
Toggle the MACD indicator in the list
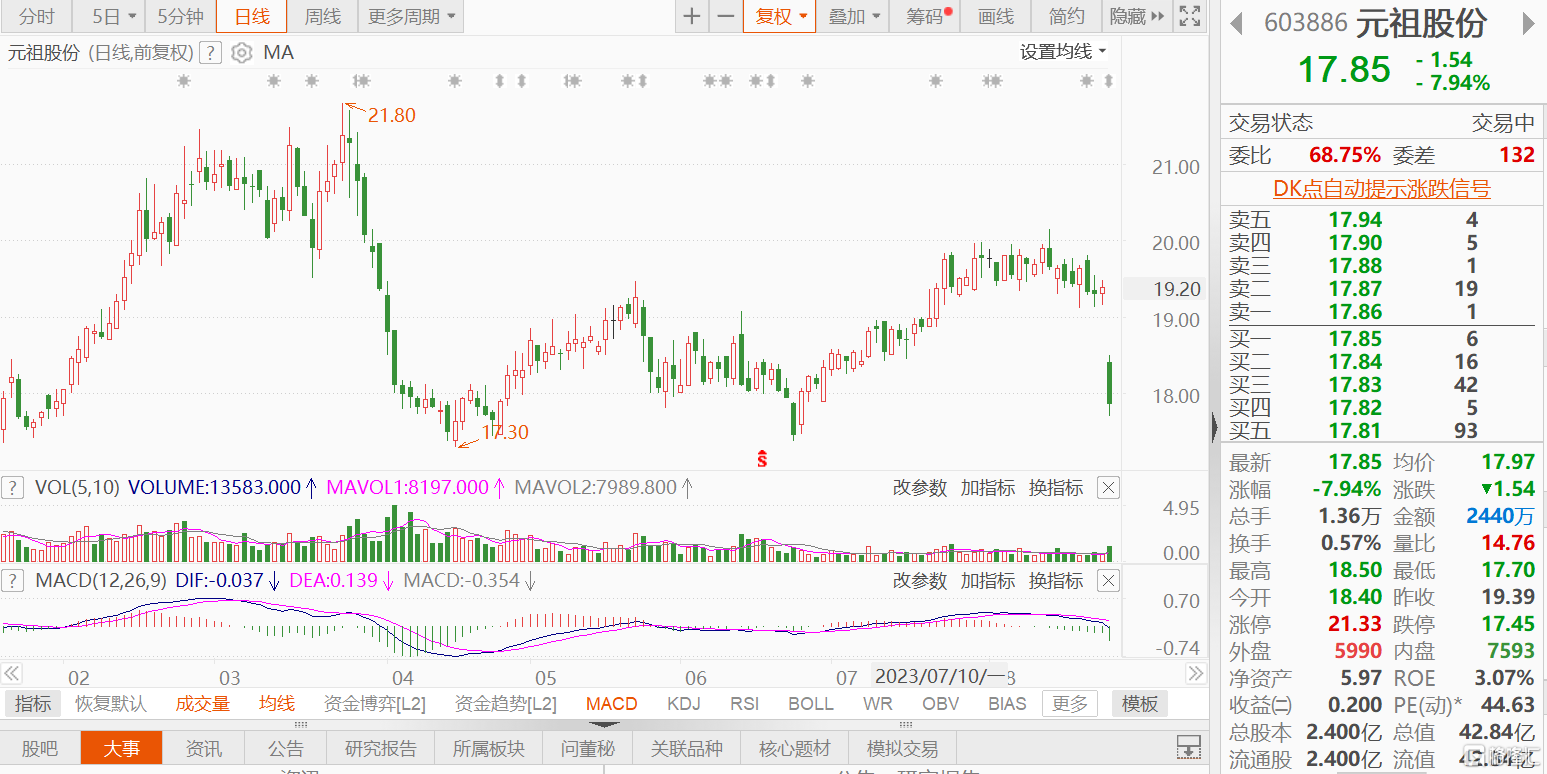[x=612, y=703]
